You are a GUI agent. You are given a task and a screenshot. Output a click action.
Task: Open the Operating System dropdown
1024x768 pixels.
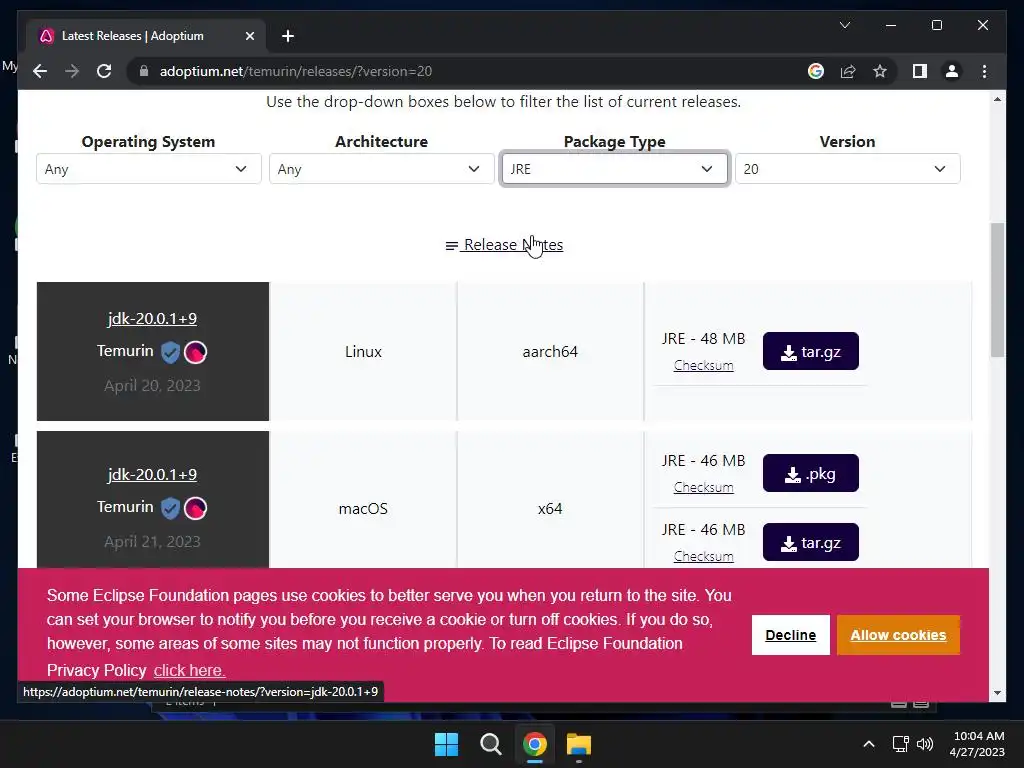point(149,168)
